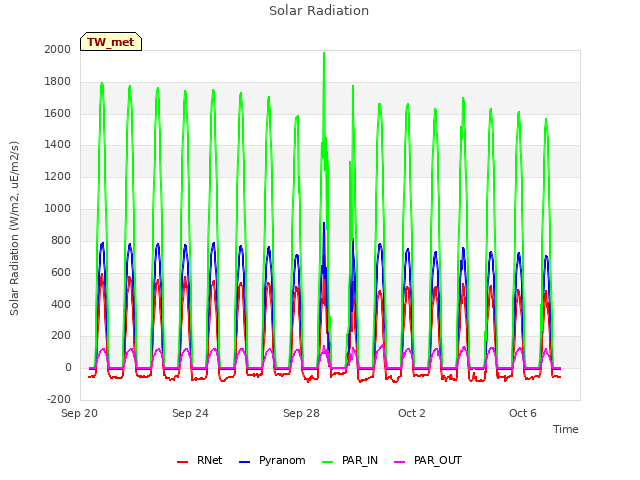Click the Sep 24 x-axis label
640x480 pixels.
tap(190, 413)
